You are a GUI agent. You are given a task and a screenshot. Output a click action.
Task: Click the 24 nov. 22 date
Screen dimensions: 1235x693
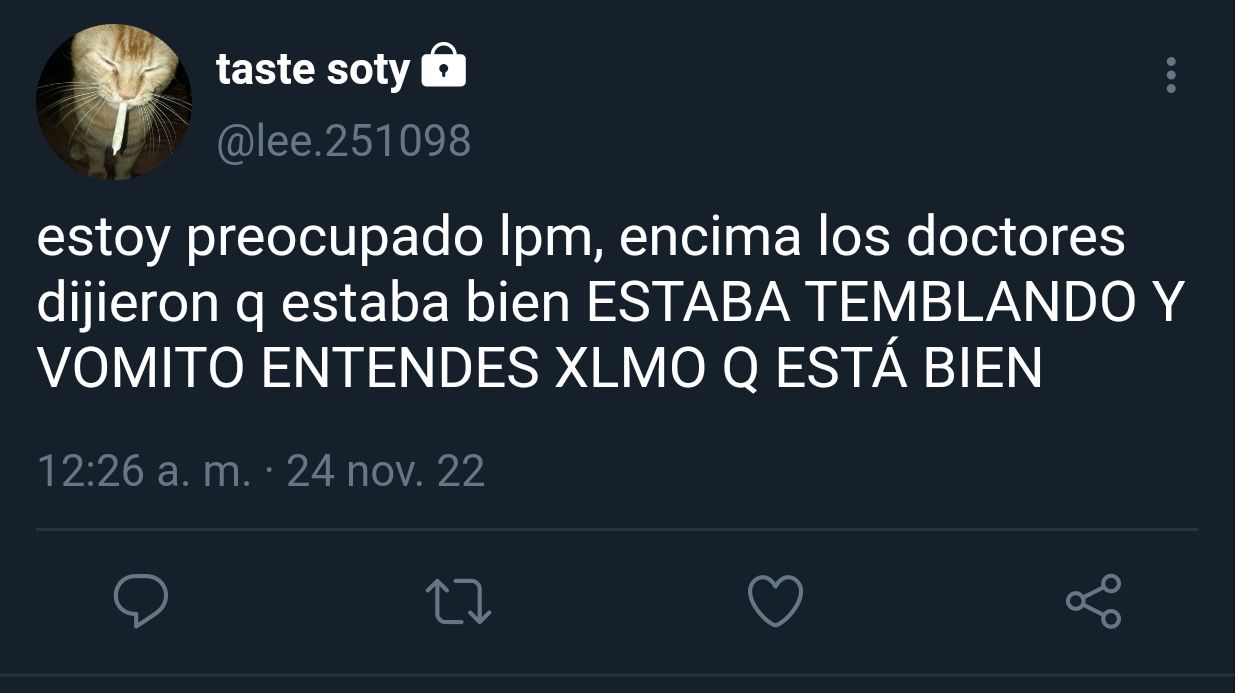click(385, 470)
